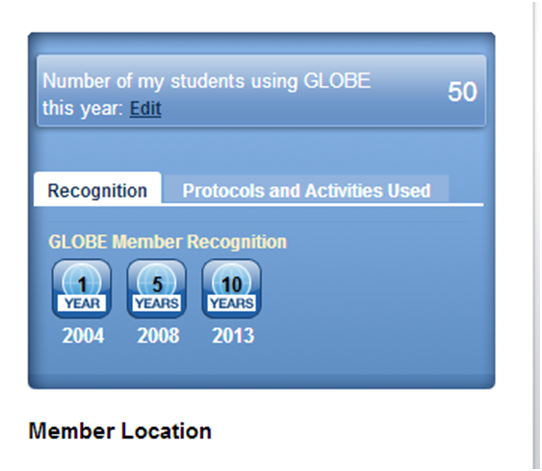Click the GLOBE Member Recognition heading

click(x=168, y=242)
